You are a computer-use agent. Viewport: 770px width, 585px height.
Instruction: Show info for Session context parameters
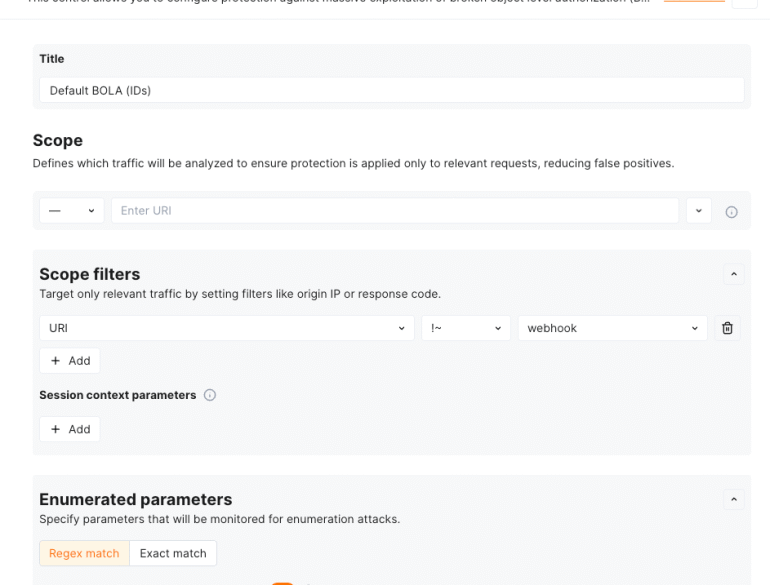pos(210,395)
